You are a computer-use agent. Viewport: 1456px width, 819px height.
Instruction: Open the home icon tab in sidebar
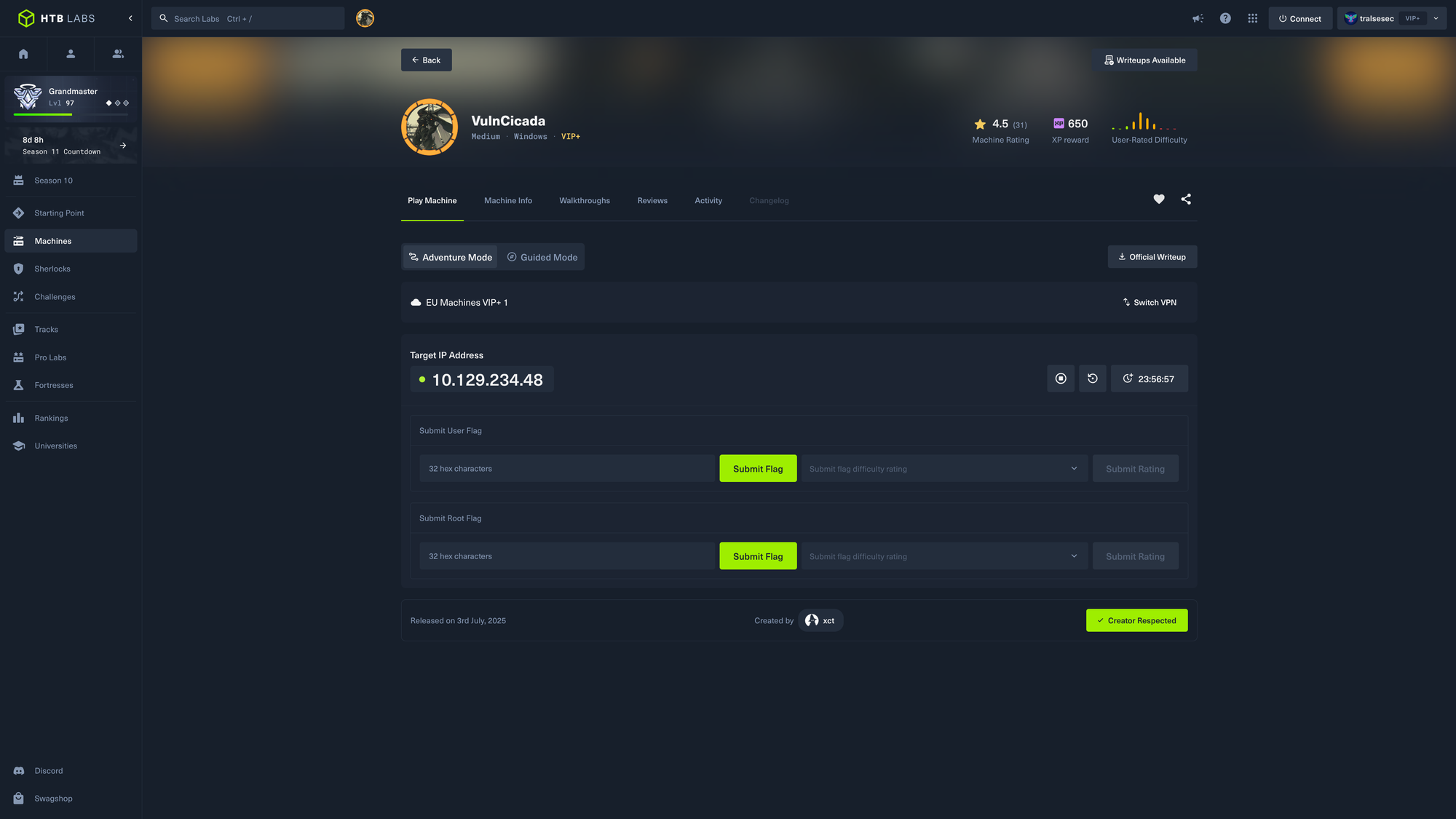click(23, 54)
